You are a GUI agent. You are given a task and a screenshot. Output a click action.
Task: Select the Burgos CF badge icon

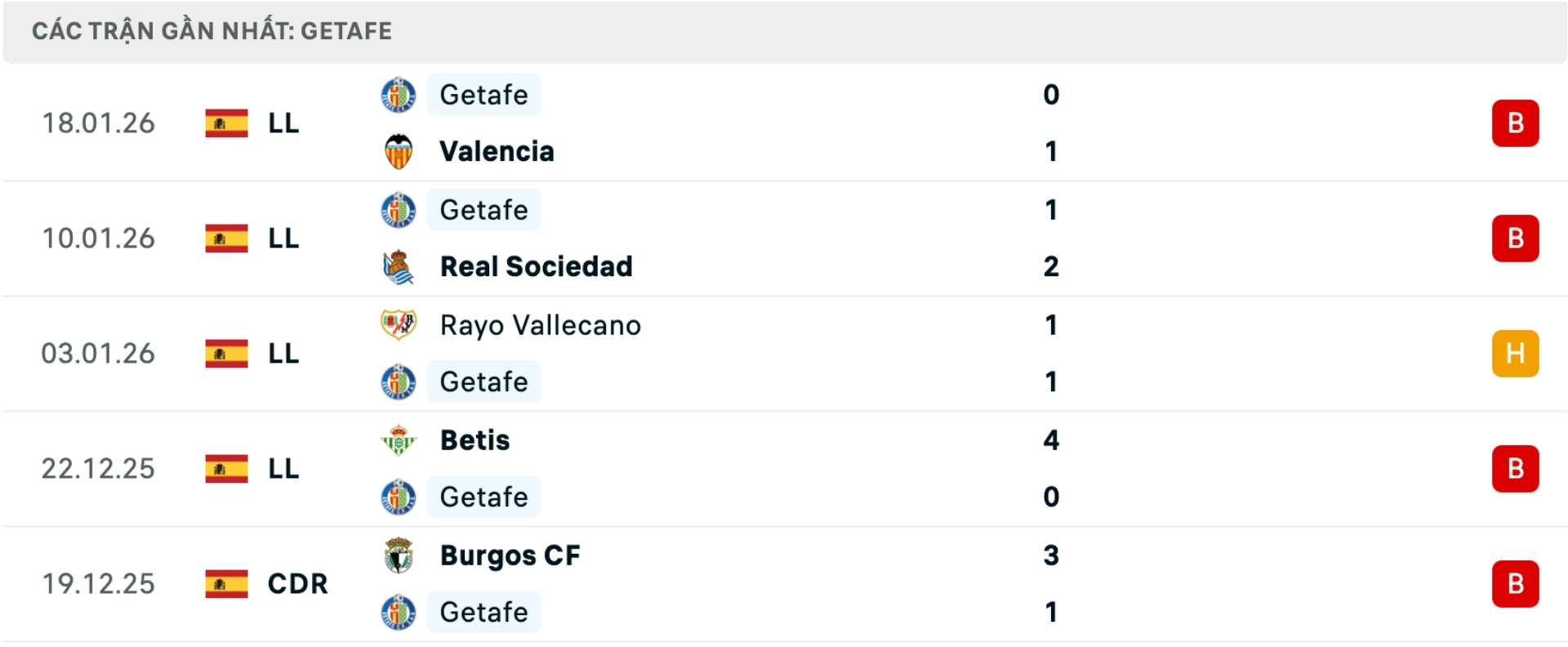click(399, 556)
